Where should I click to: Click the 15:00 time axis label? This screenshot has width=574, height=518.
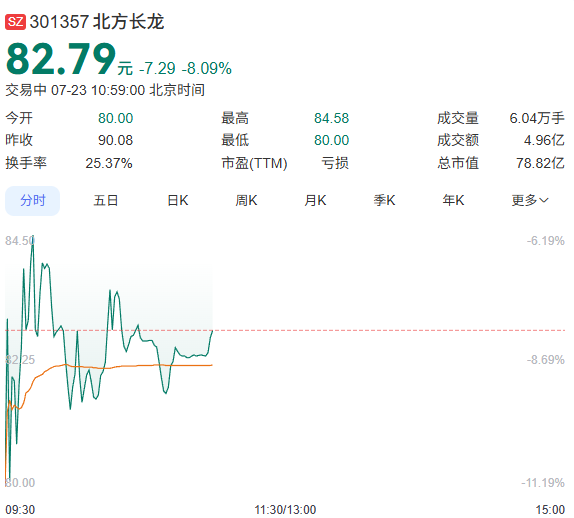(550, 510)
